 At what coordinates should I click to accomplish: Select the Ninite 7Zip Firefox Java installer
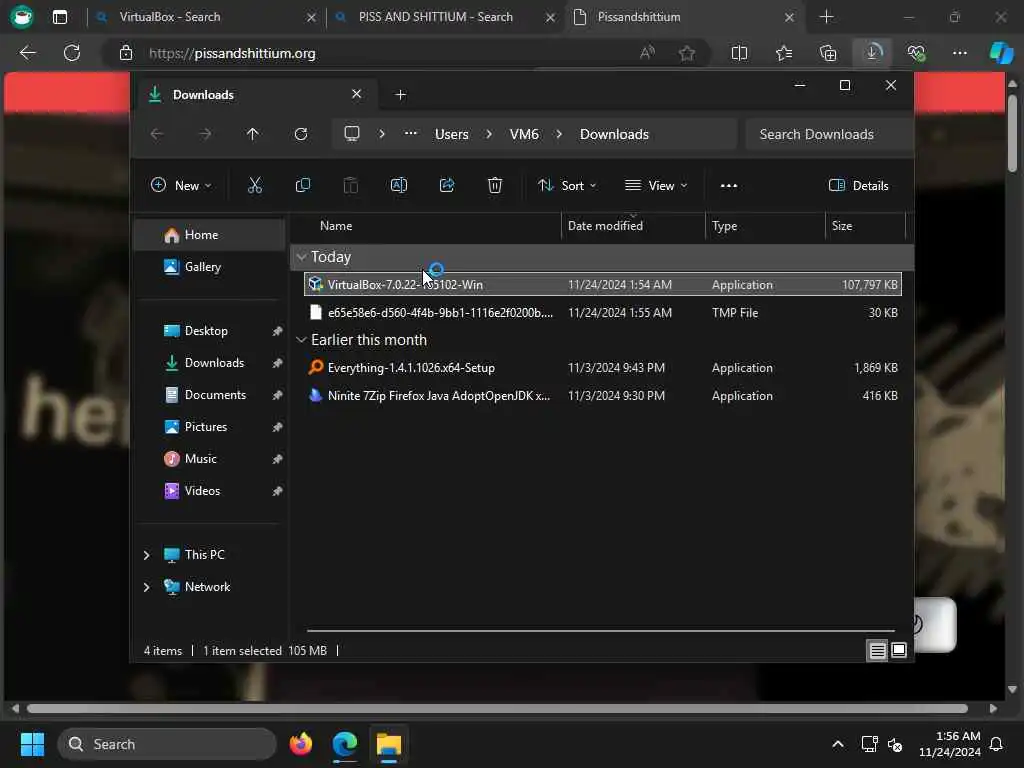(x=603, y=396)
